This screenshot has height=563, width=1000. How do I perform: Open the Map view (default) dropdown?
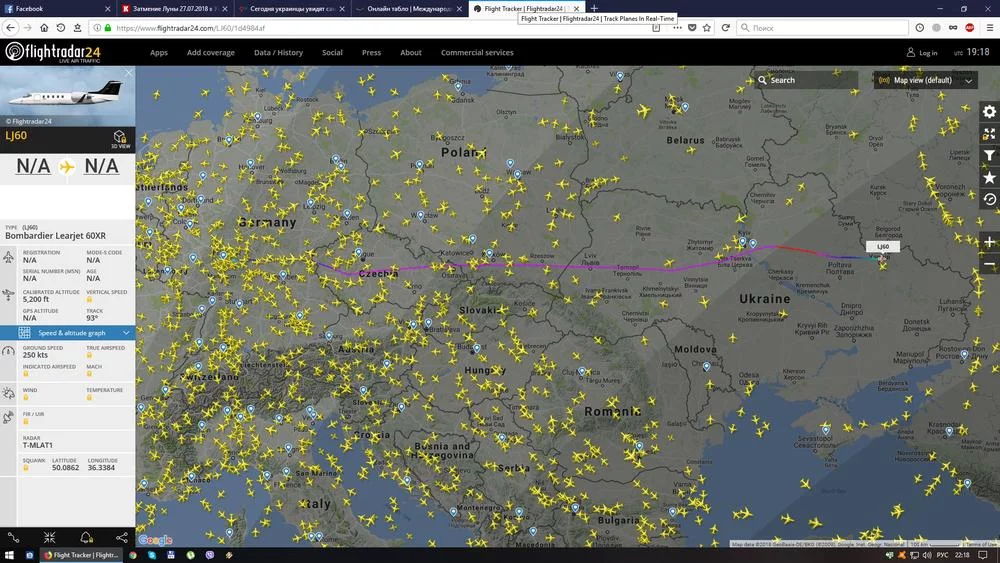point(925,80)
